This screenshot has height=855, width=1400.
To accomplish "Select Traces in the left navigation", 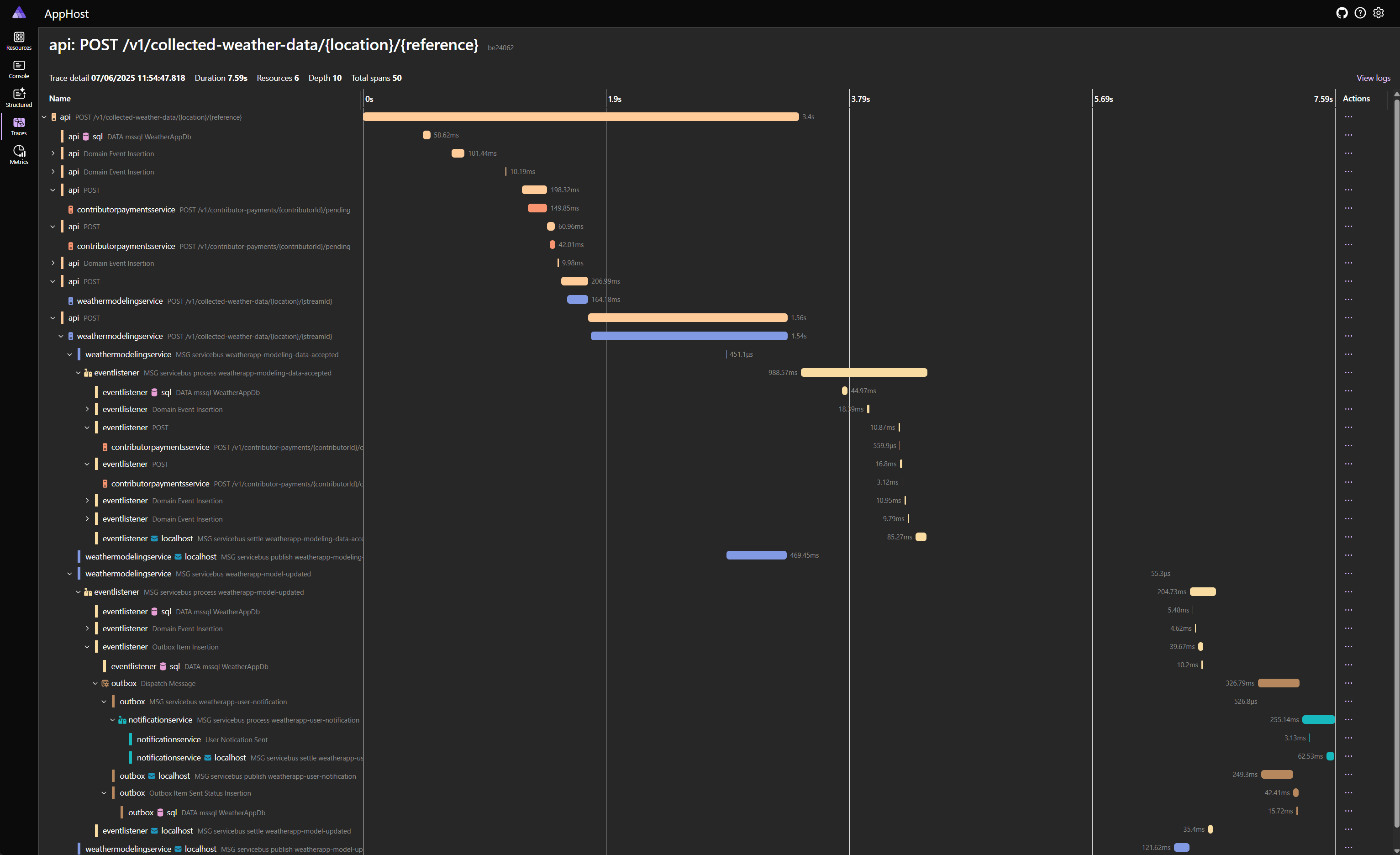I will tap(19, 125).
